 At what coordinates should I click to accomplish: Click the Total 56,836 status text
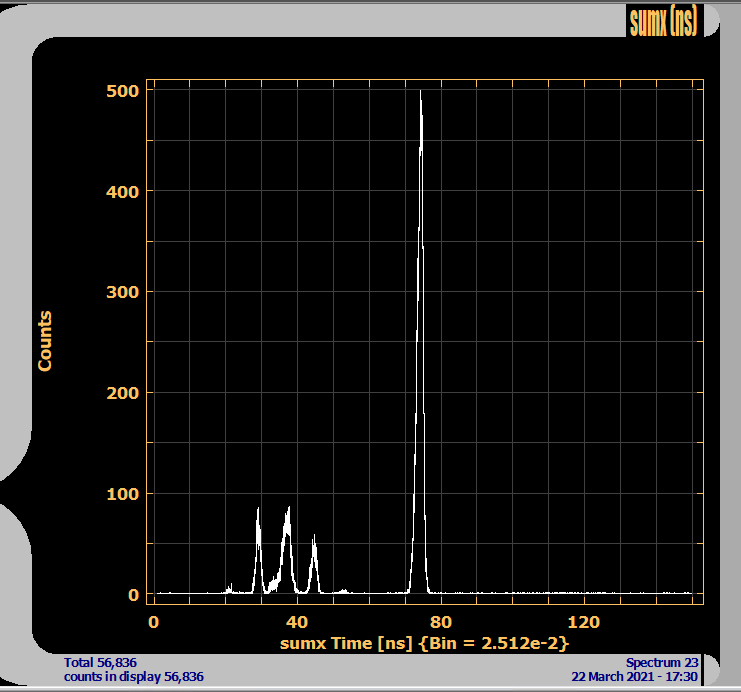[100, 662]
